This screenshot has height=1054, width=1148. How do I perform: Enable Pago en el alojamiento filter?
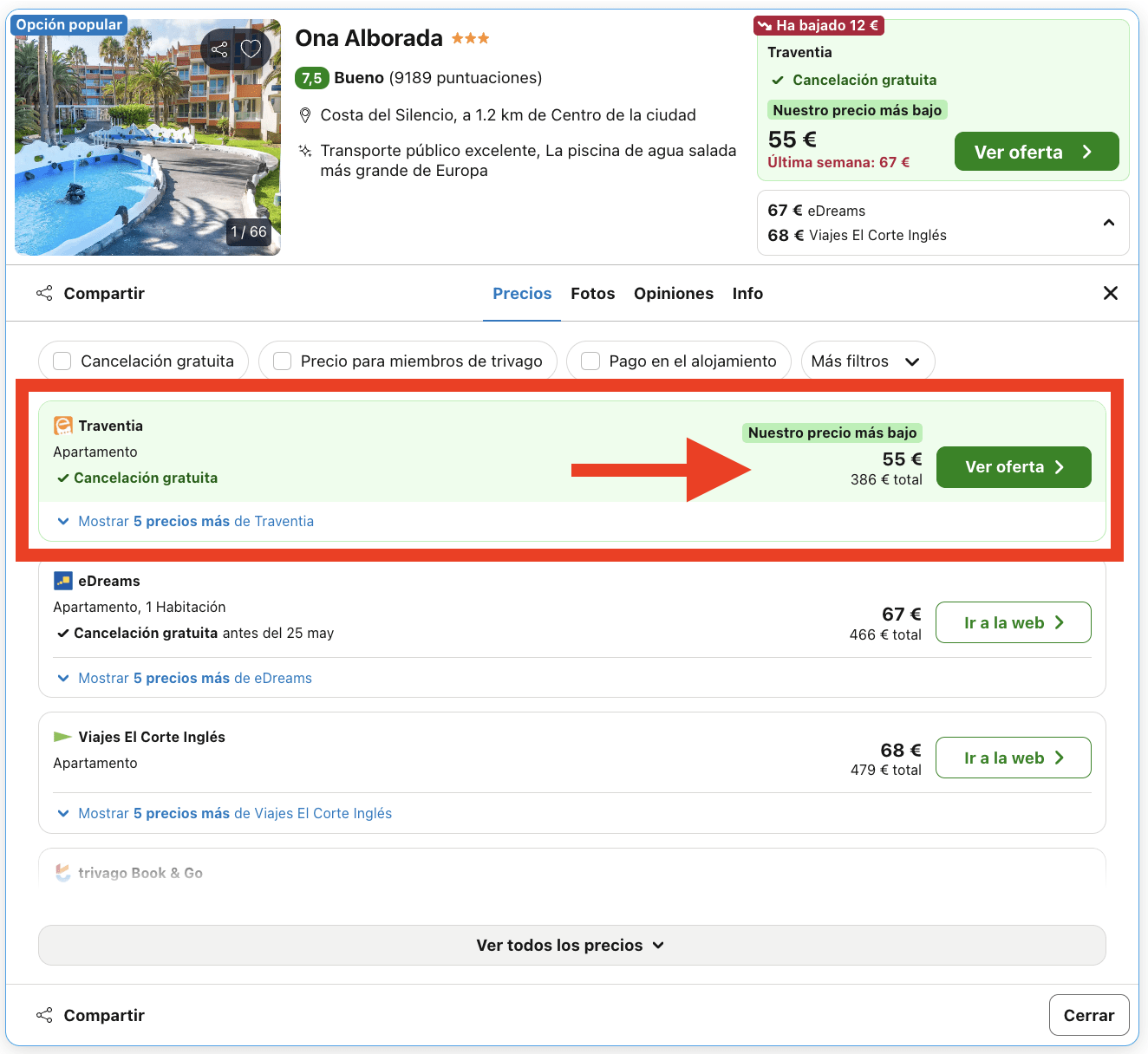pos(590,361)
